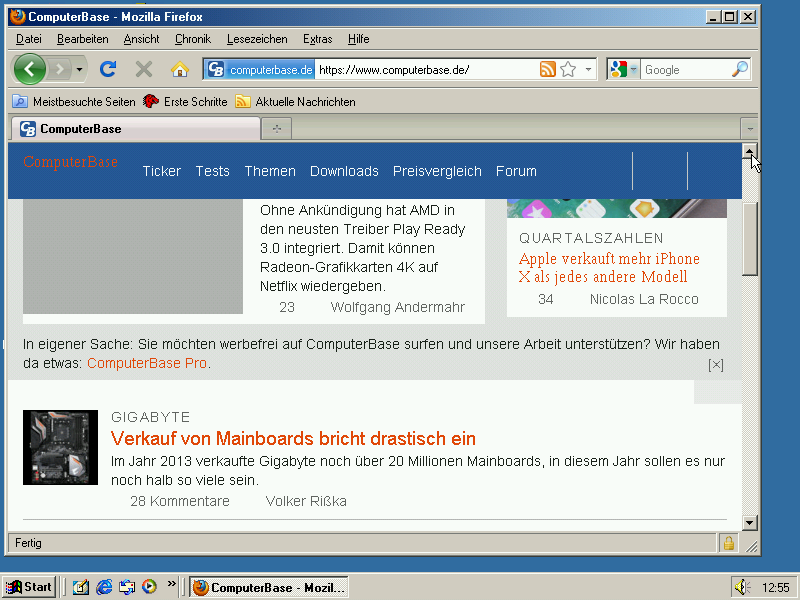Launch media player from quick launch
800x600 pixels.
(x=149, y=587)
